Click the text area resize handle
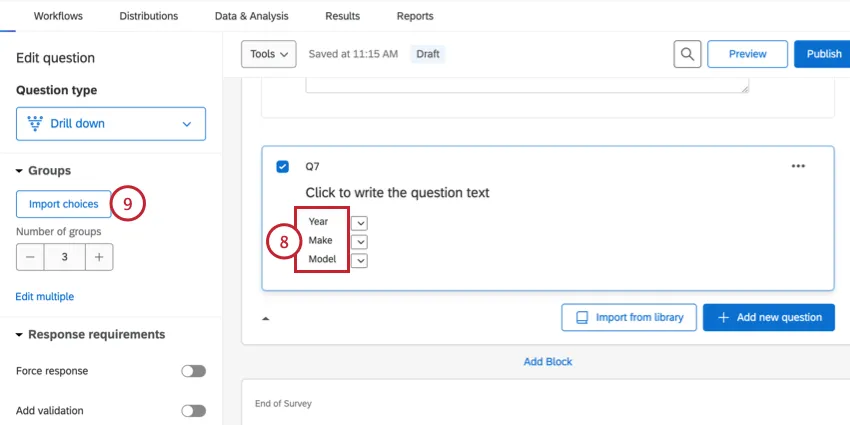Image resolution: width=850 pixels, height=425 pixels. tap(744, 89)
